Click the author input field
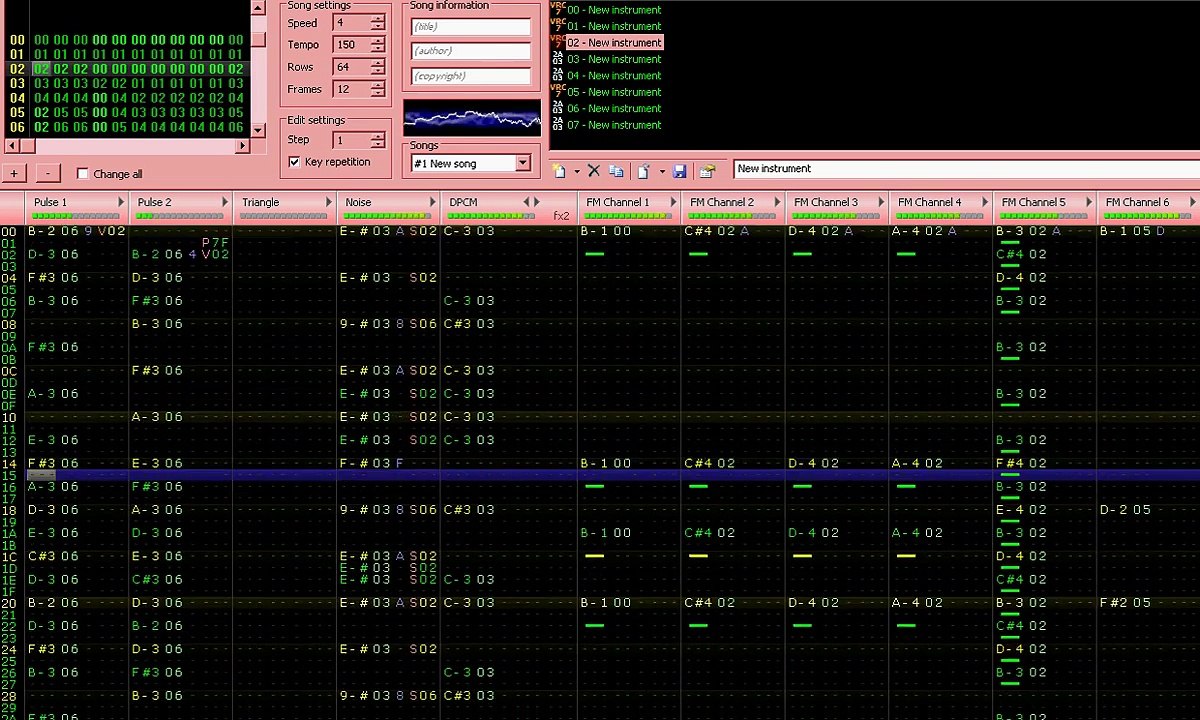The height and width of the screenshot is (720, 1200). coord(471,51)
